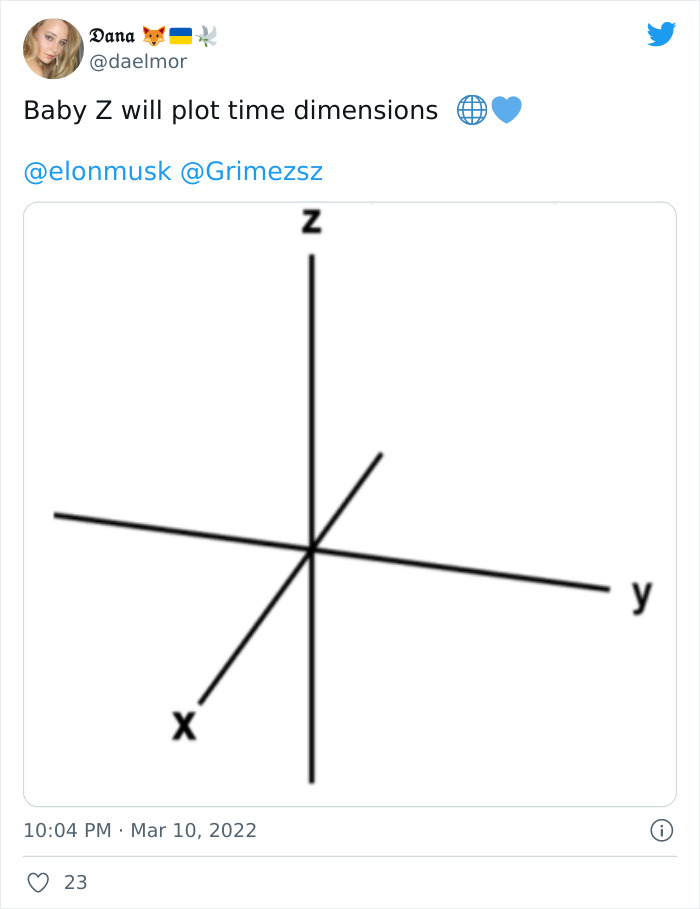Click the X axis label in the image
Screen dimensions: 700x909
pos(184,723)
